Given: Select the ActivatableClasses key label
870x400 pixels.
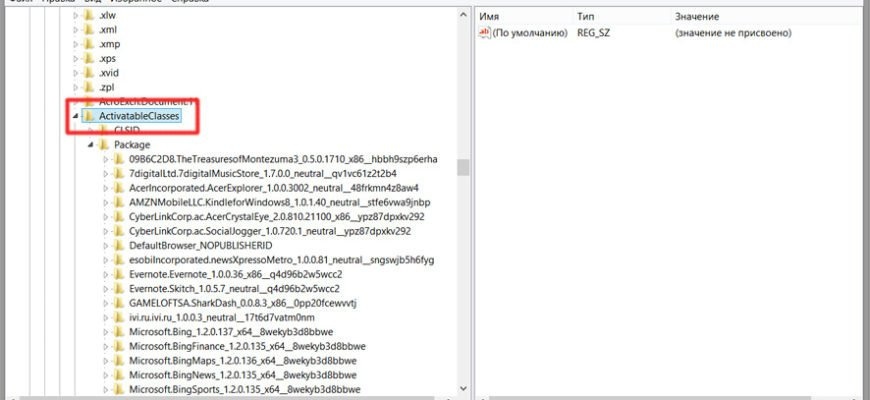Looking at the screenshot, I should (x=139, y=116).
